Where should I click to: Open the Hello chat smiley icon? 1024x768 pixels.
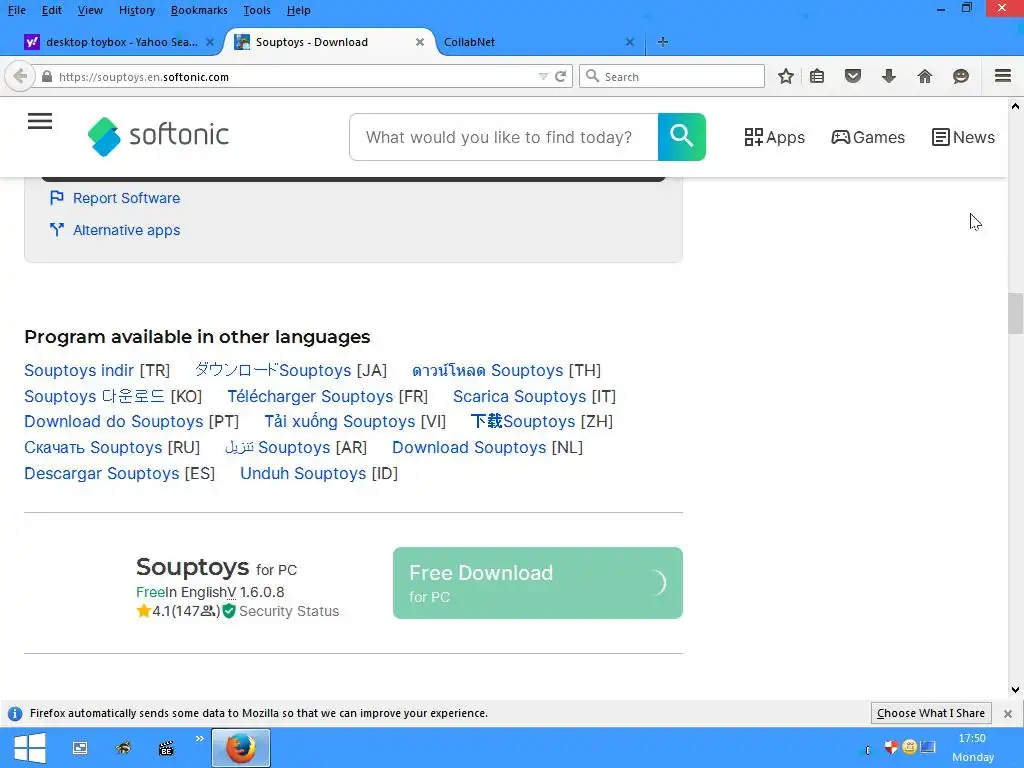pos(961,76)
